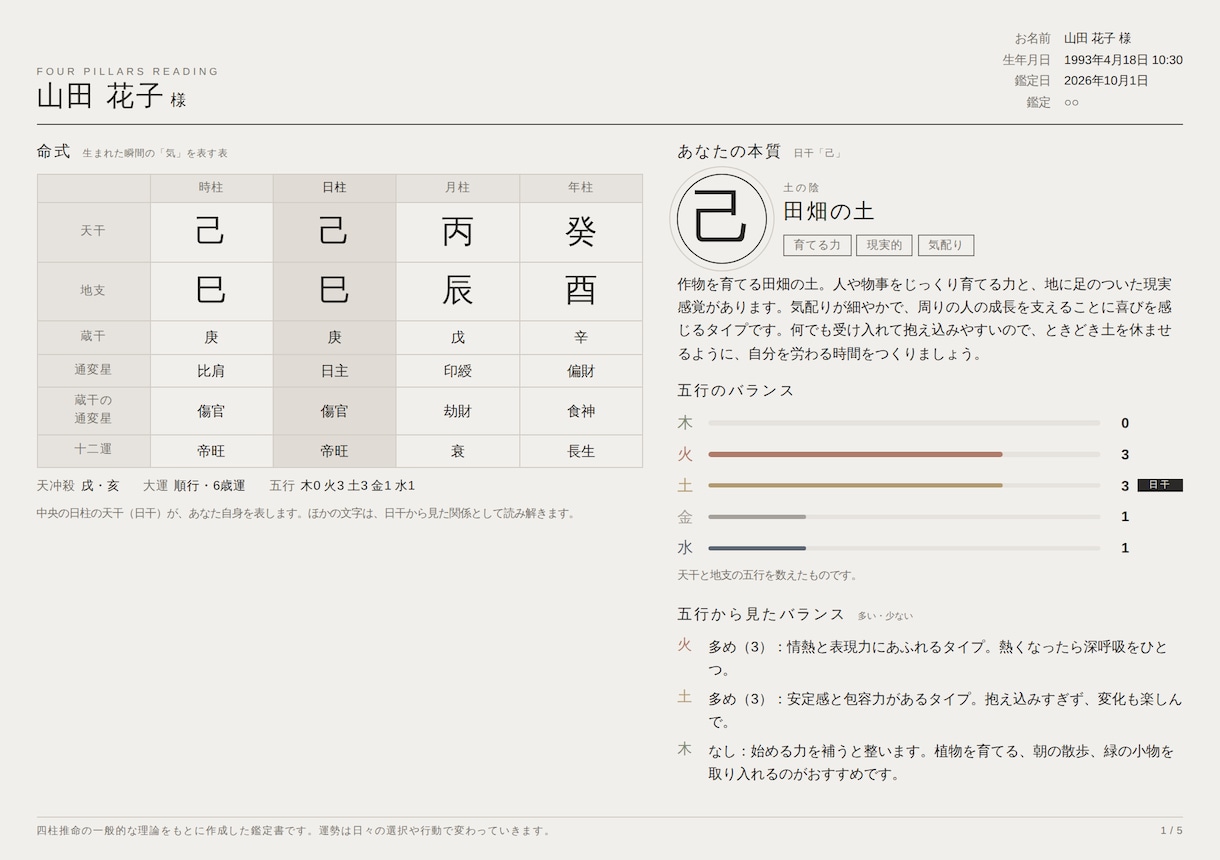Click the 辛 hidden stem cell
This screenshot has height=860, width=1220.
pos(581,337)
